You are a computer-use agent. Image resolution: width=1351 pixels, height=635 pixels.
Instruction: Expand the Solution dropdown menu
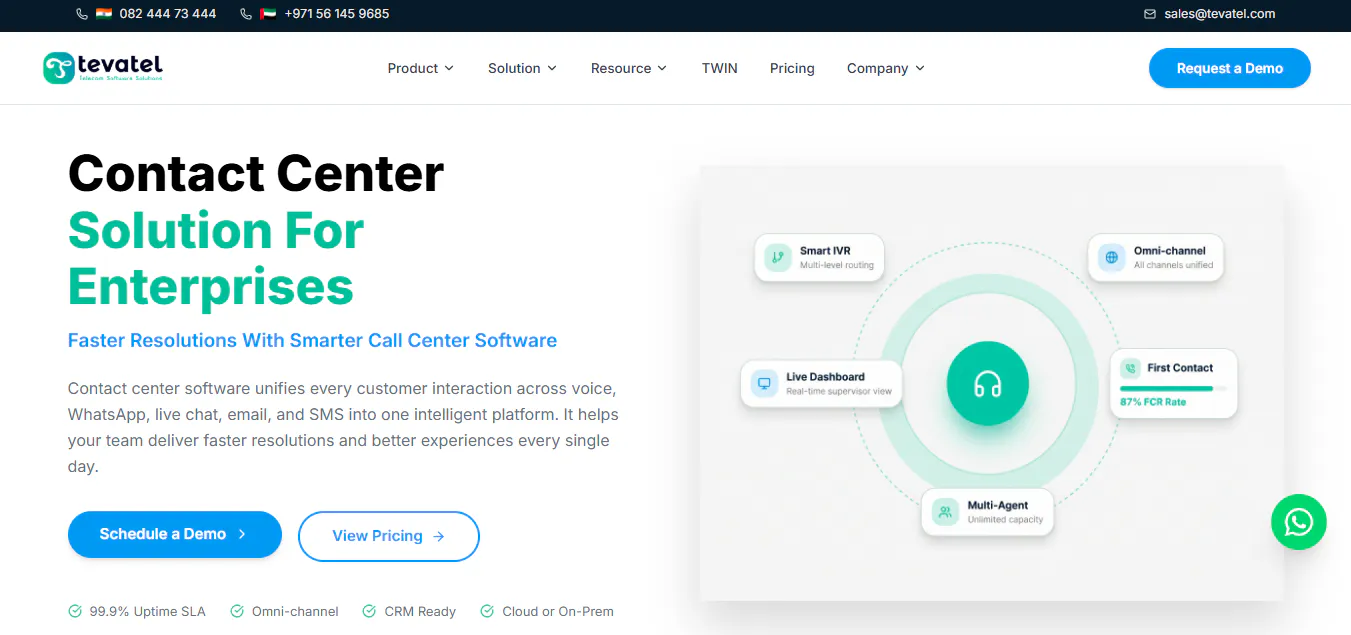pyautogui.click(x=523, y=68)
